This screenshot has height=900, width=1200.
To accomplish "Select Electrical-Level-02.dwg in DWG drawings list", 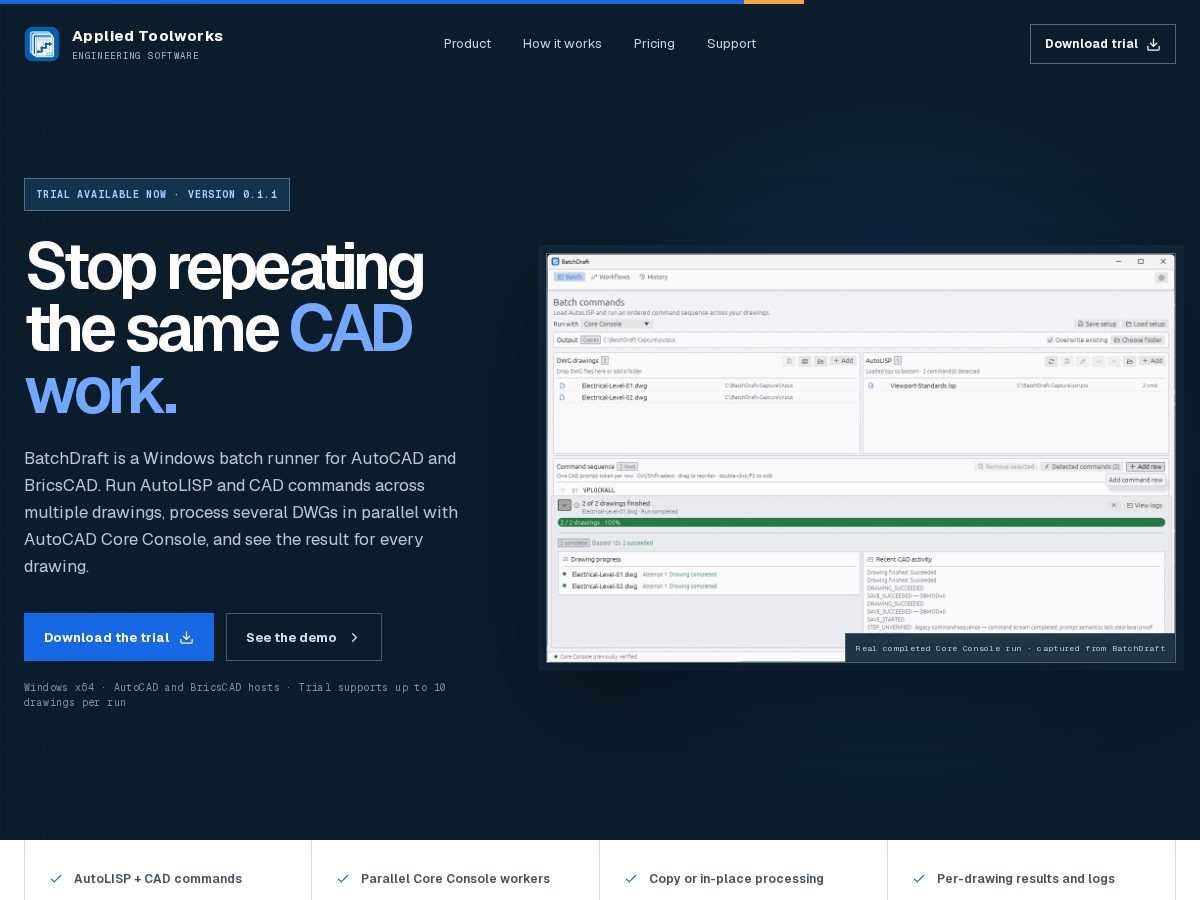I will click(706, 397).
